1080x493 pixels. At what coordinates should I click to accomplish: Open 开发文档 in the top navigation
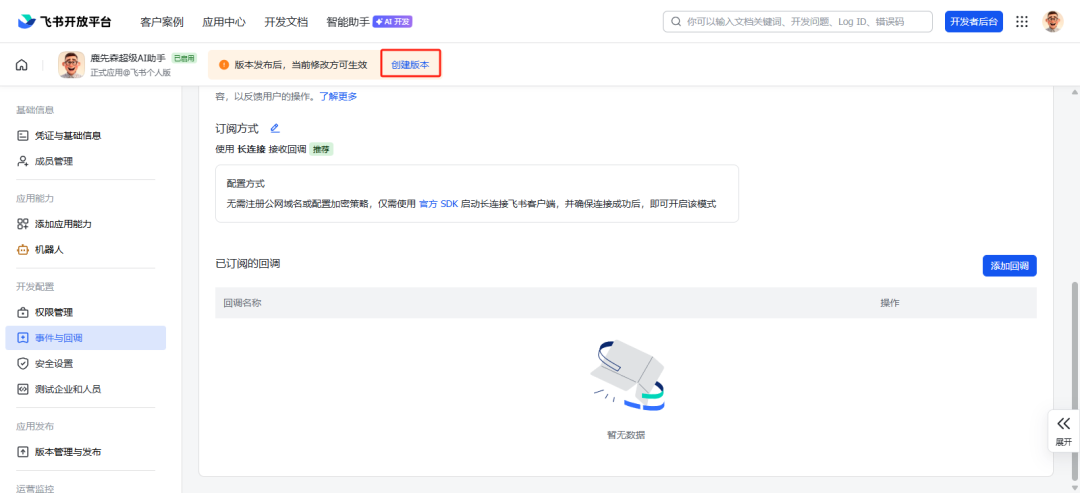coord(286,21)
